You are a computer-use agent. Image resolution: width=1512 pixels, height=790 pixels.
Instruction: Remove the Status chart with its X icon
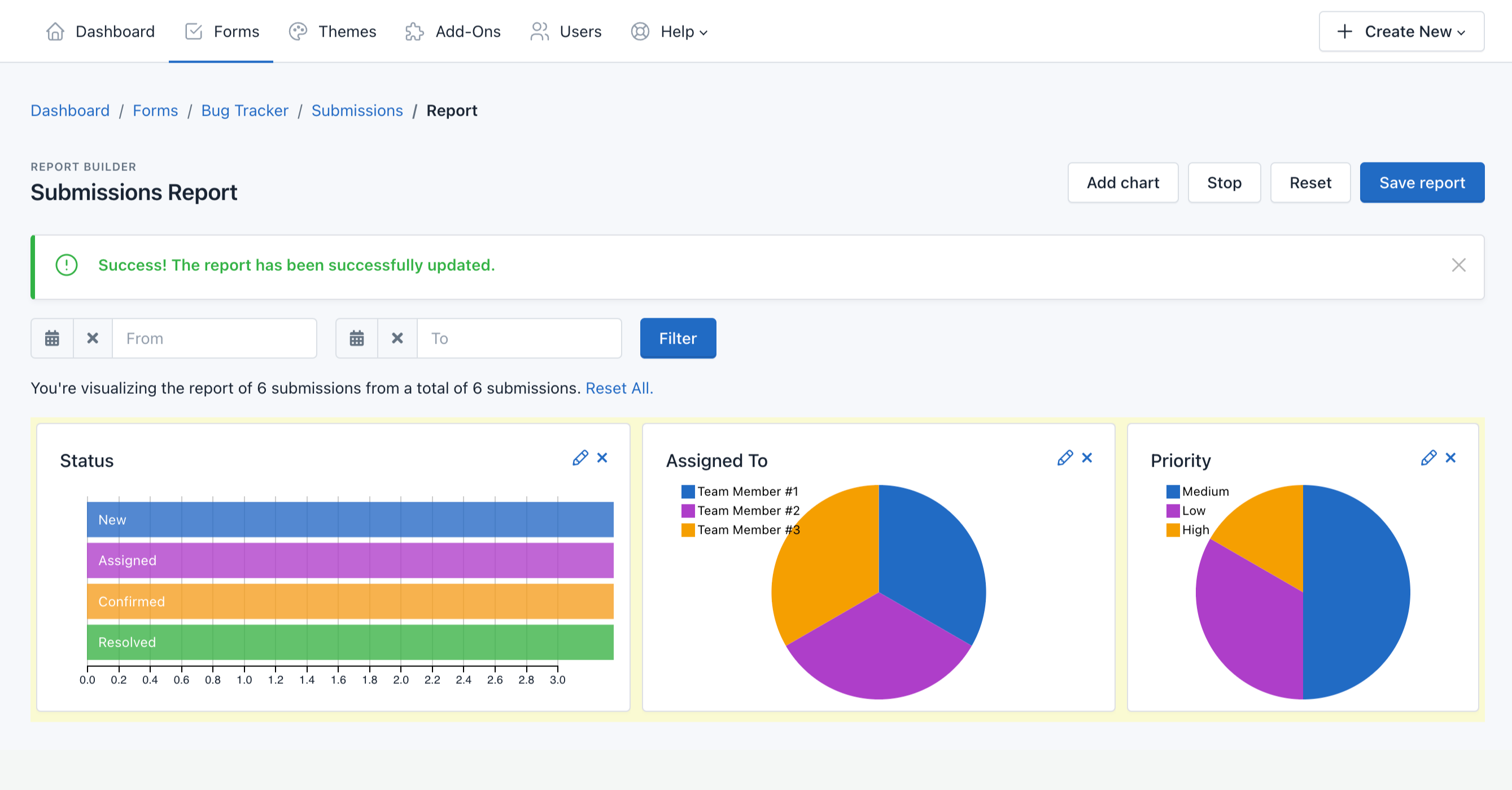pos(602,458)
